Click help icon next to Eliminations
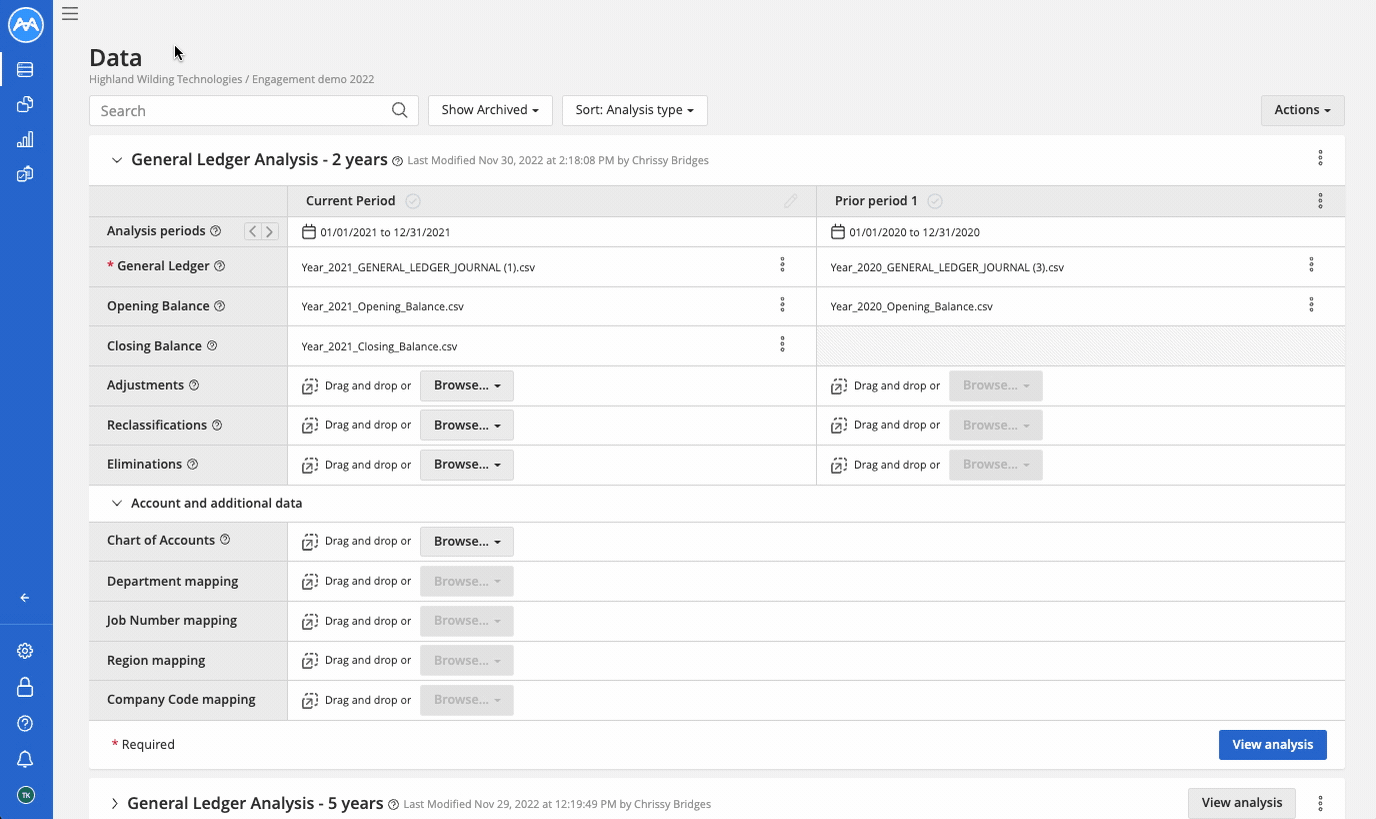The height and width of the screenshot is (819, 1376). pyautogui.click(x=193, y=464)
